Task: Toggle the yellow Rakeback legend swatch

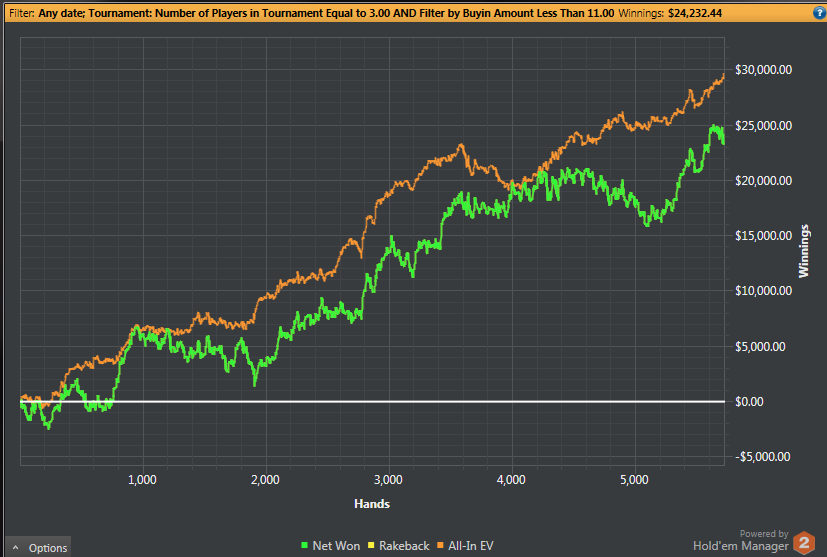Action: pos(371,545)
